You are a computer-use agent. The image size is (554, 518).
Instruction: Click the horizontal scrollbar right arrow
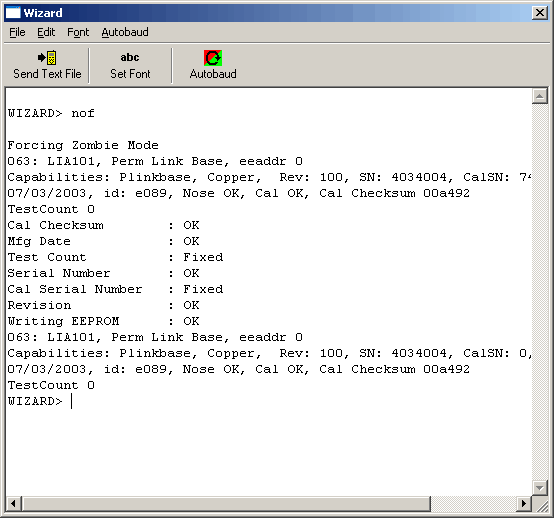pos(524,503)
